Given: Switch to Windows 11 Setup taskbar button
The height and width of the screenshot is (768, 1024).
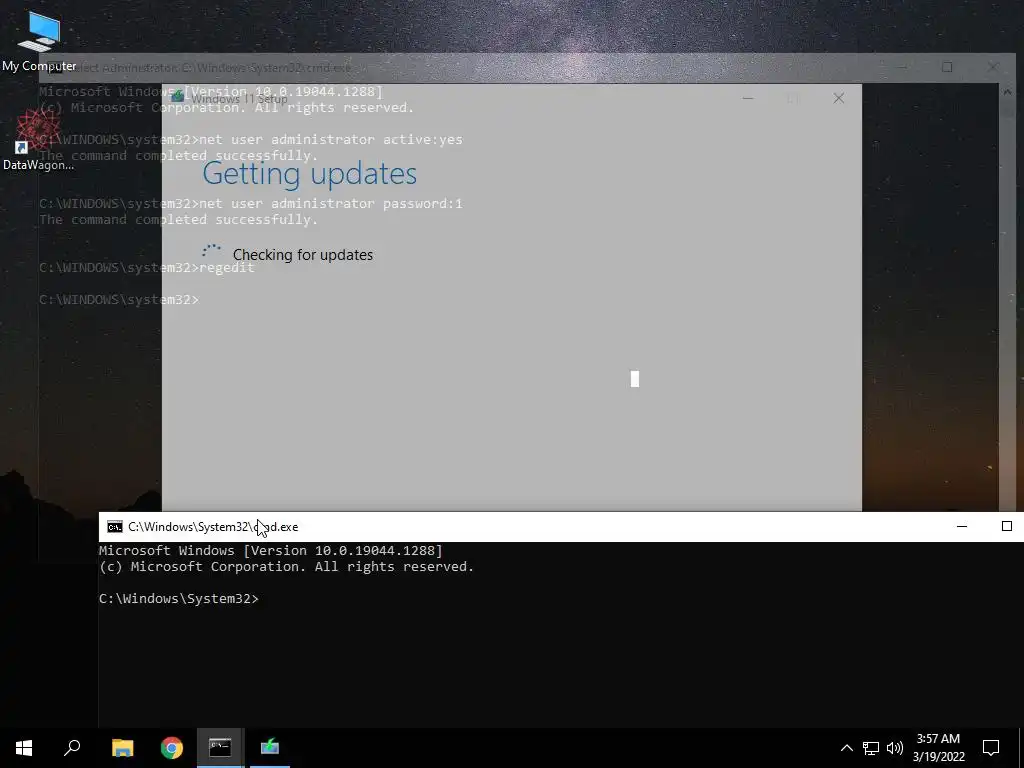Looking at the screenshot, I should (x=270, y=748).
